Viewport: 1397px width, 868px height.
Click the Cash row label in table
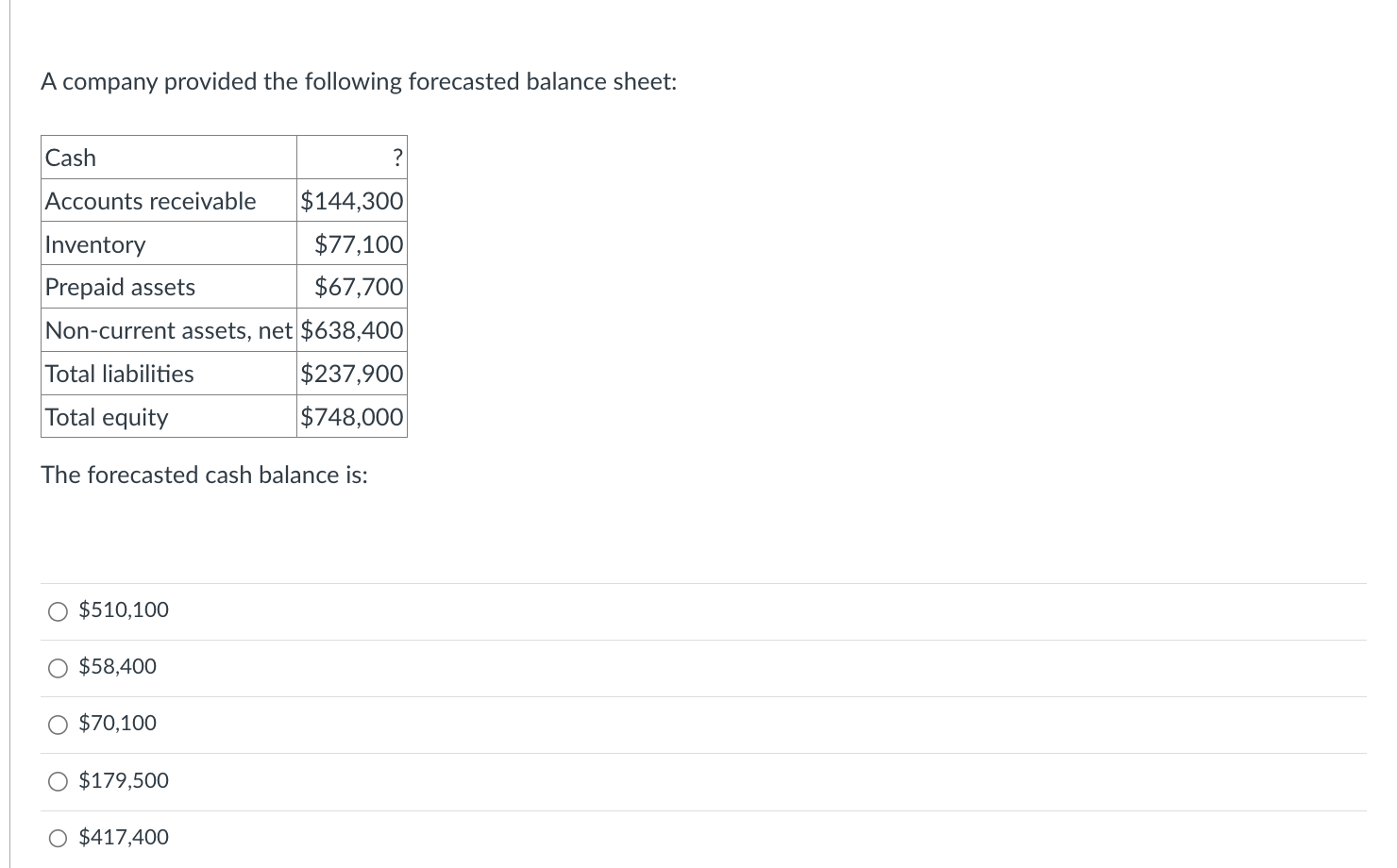point(169,158)
